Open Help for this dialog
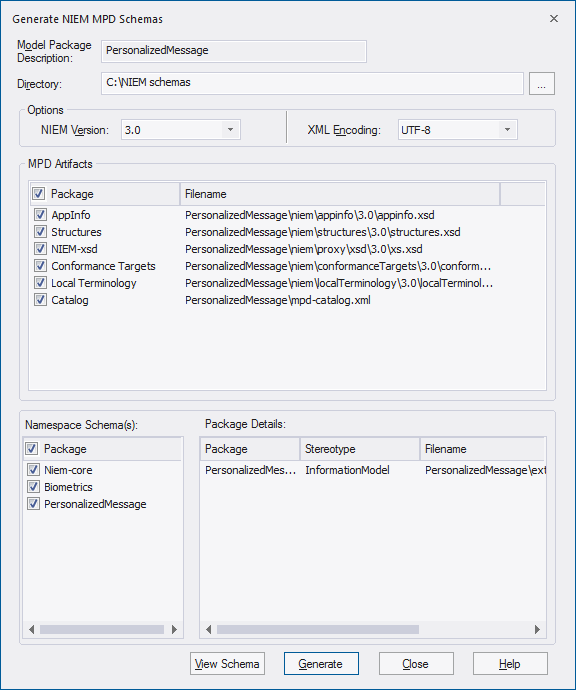 [510, 664]
